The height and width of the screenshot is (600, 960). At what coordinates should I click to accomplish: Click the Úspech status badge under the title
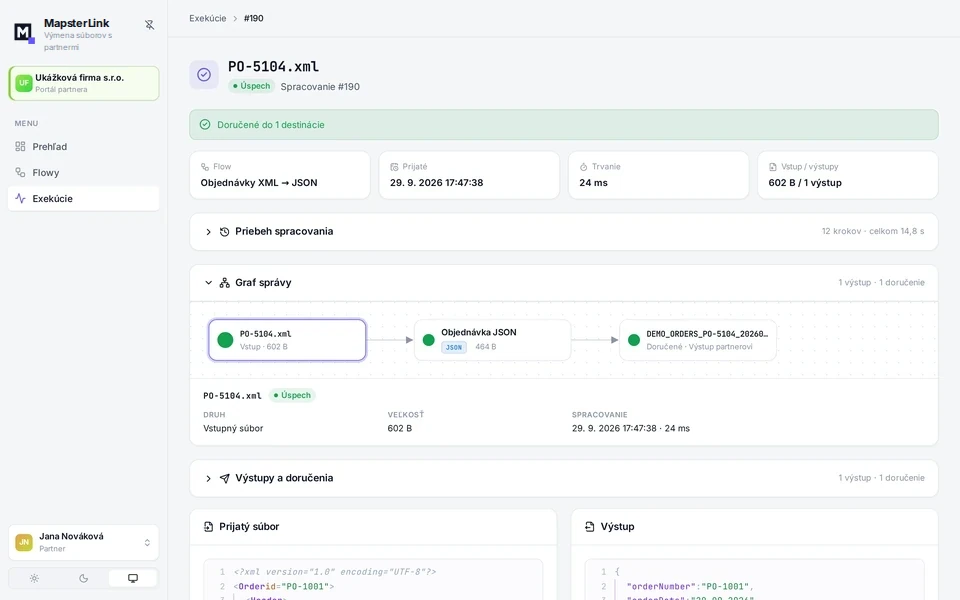coord(252,86)
